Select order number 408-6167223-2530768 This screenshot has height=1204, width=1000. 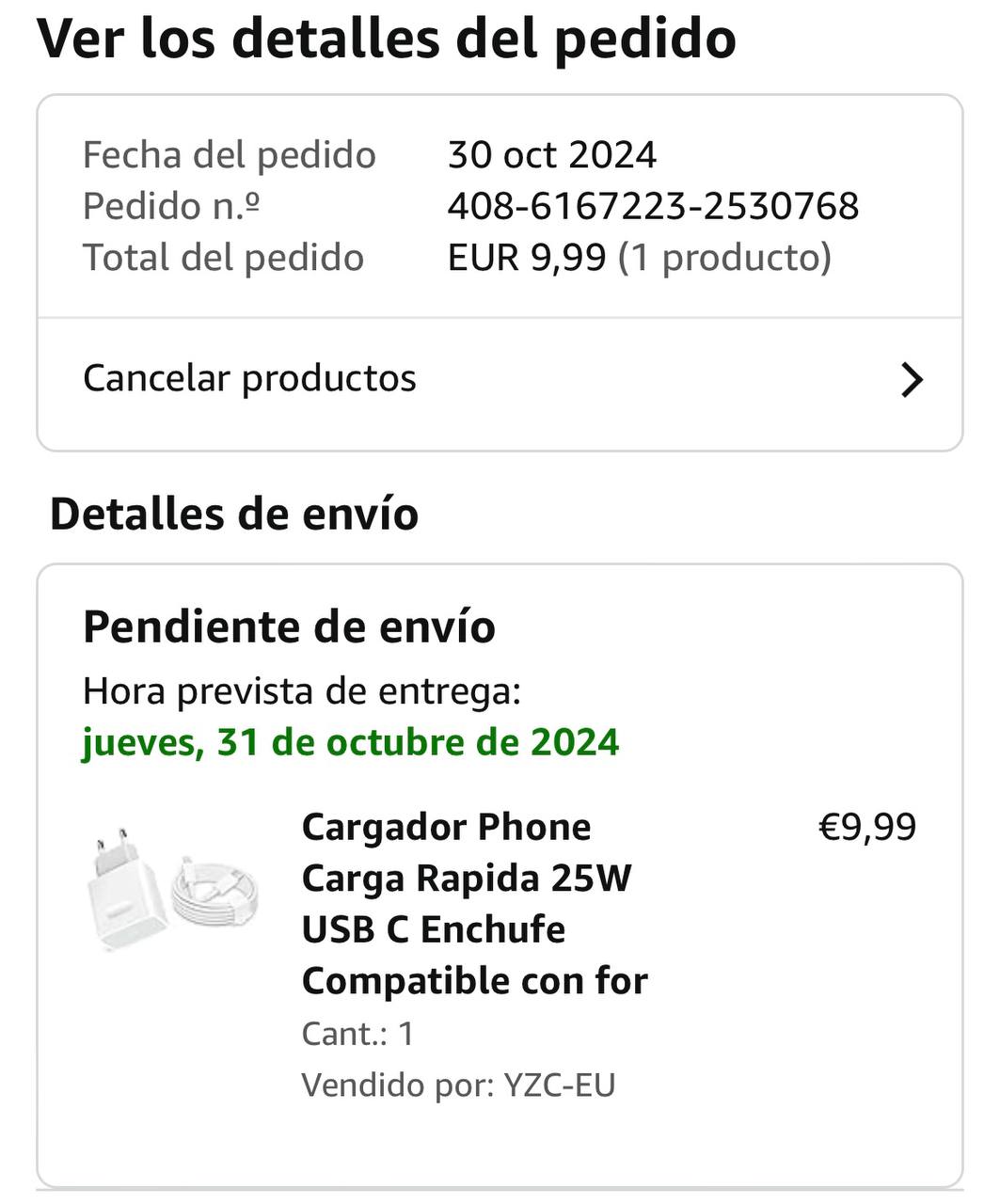tap(653, 206)
